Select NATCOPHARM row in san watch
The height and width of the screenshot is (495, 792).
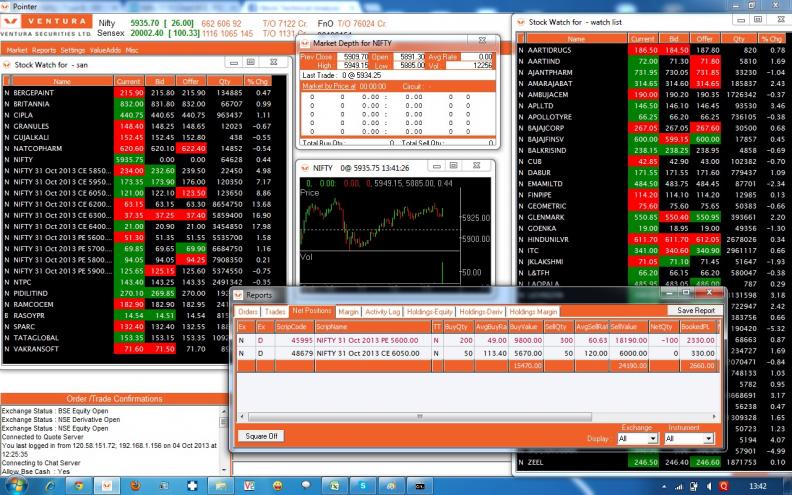pos(138,148)
